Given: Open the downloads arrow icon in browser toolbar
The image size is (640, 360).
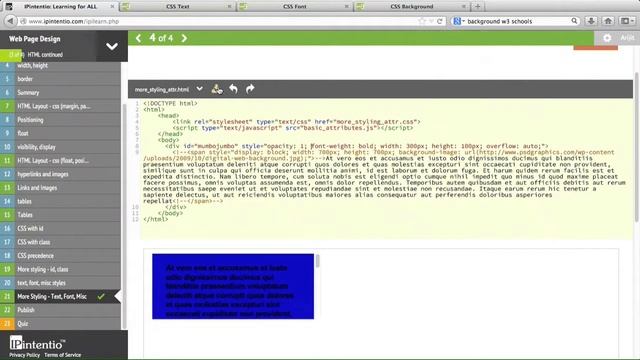Looking at the screenshot, I should pyautogui.click(x=591, y=21).
